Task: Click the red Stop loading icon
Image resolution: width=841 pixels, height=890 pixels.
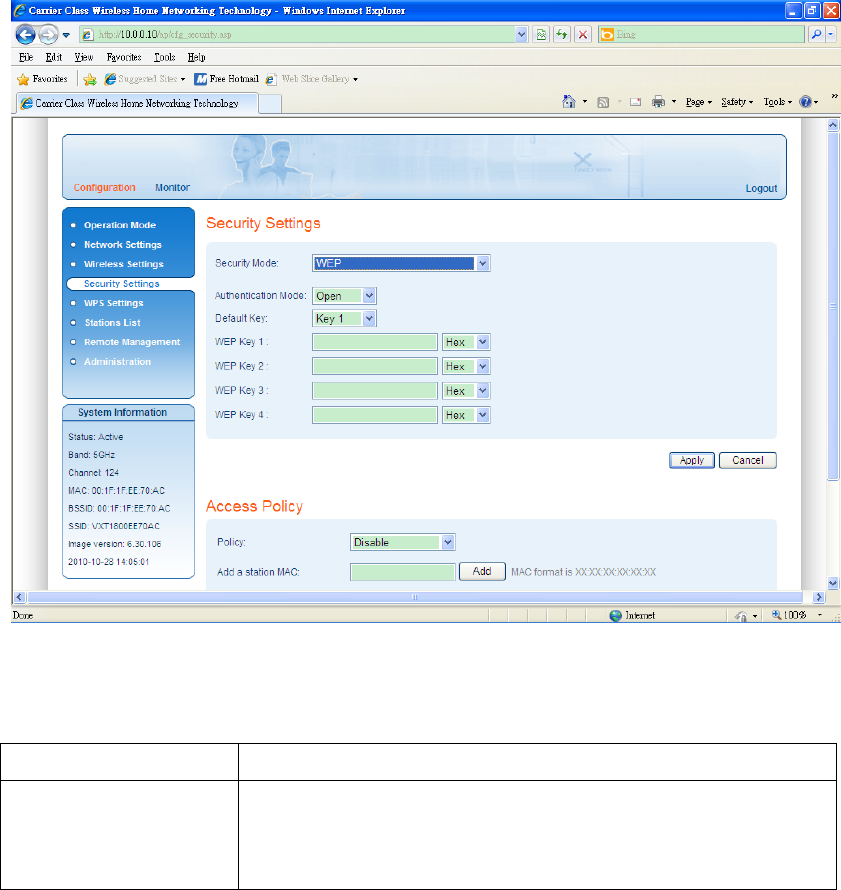Action: 582,35
